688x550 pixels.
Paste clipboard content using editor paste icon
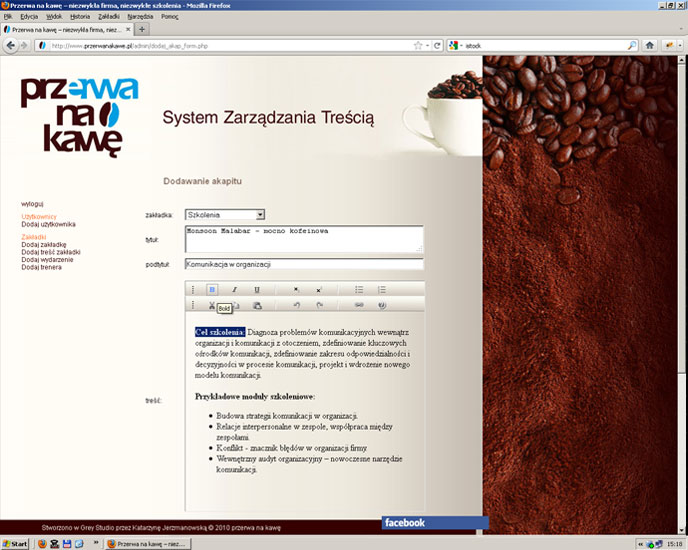pos(257,305)
